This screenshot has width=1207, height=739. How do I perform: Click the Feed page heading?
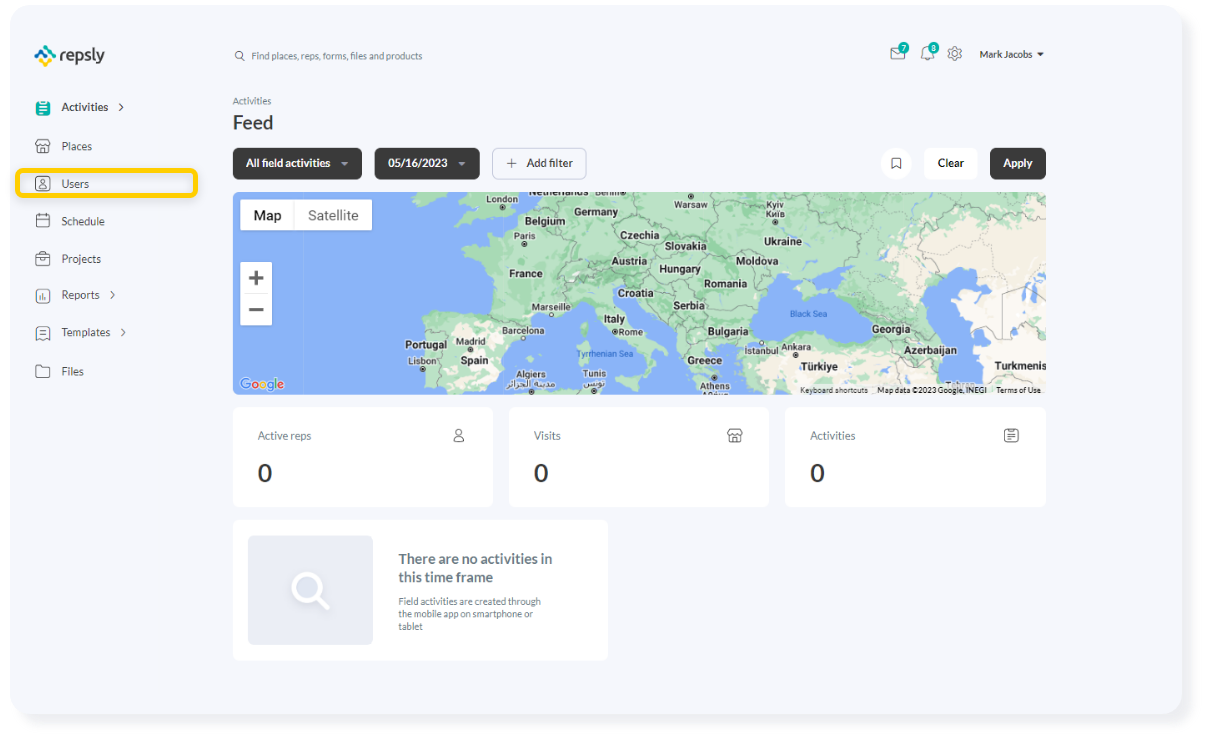pos(253,123)
